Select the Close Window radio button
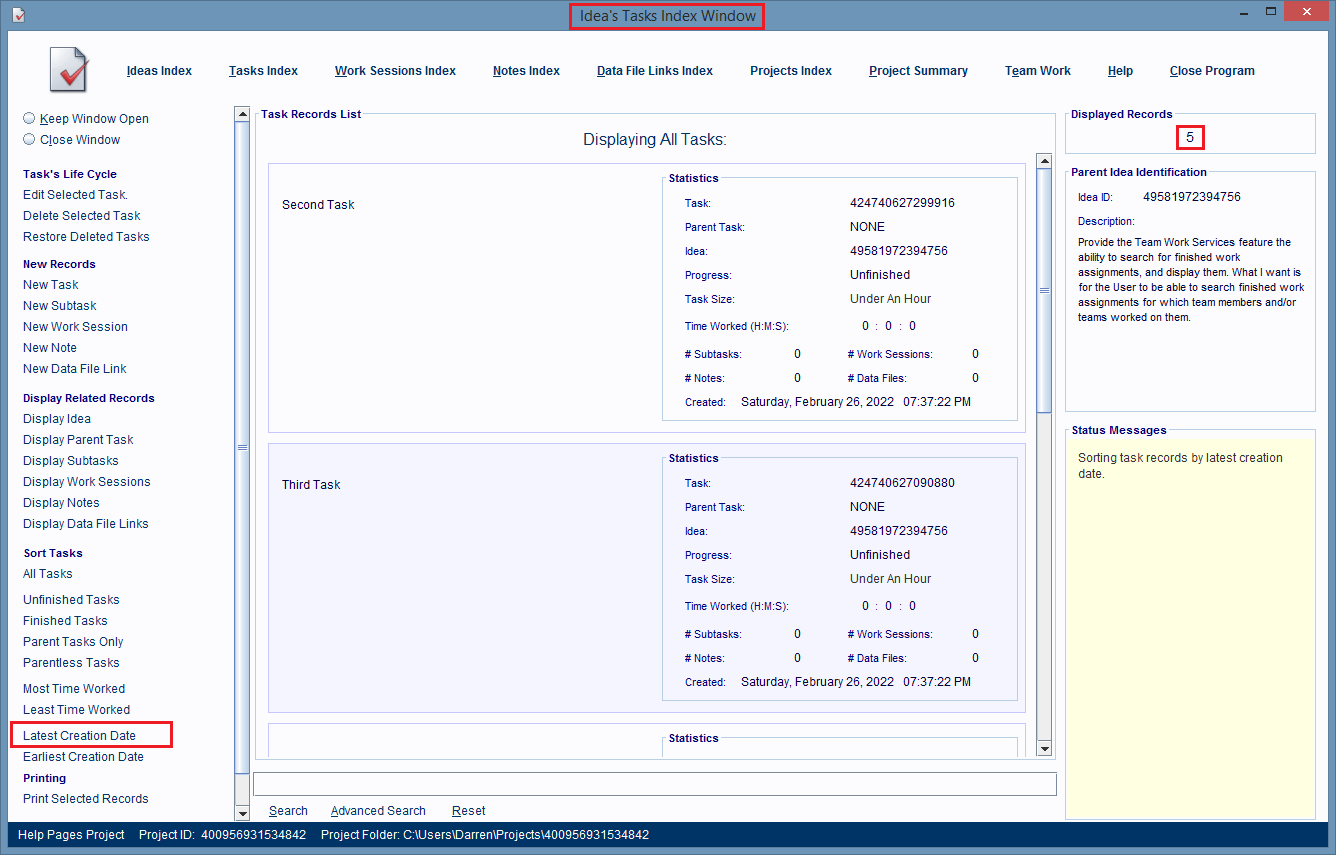 29,139
